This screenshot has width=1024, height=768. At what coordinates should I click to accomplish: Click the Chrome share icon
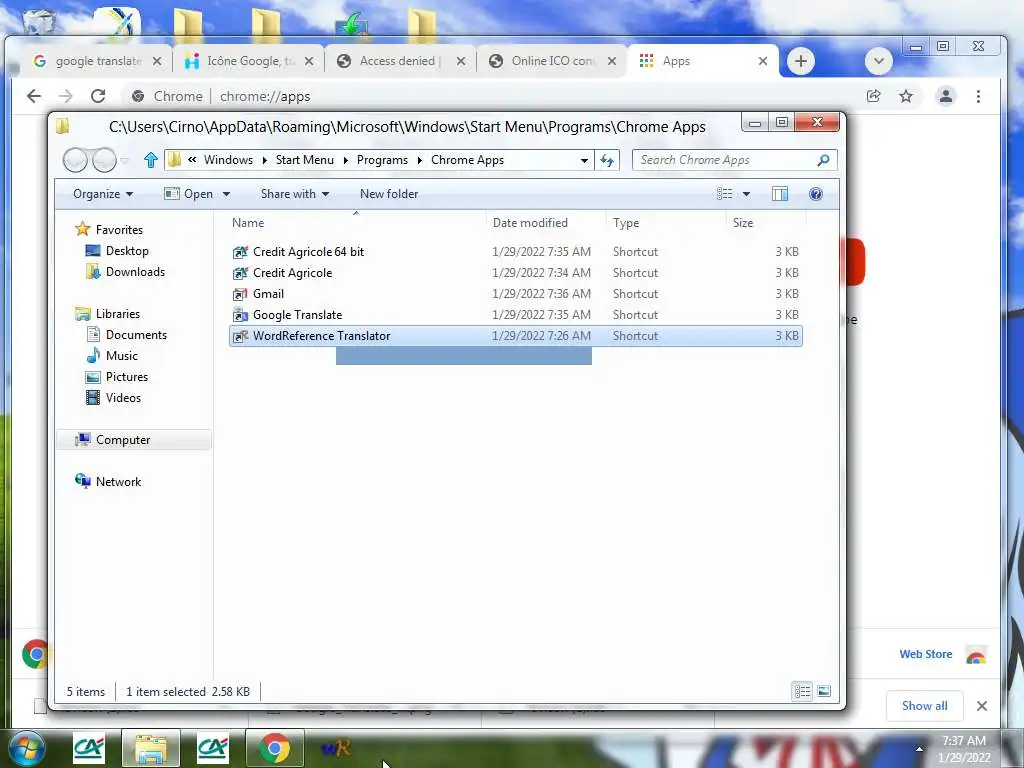pyautogui.click(x=873, y=97)
